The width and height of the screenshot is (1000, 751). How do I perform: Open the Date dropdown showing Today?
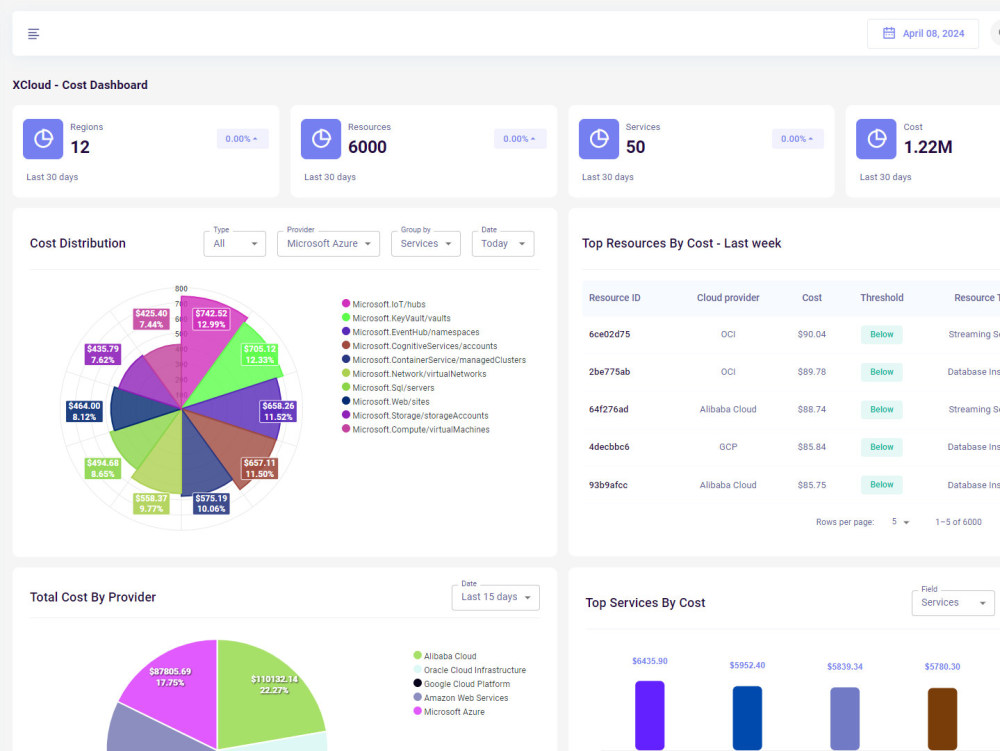point(503,244)
